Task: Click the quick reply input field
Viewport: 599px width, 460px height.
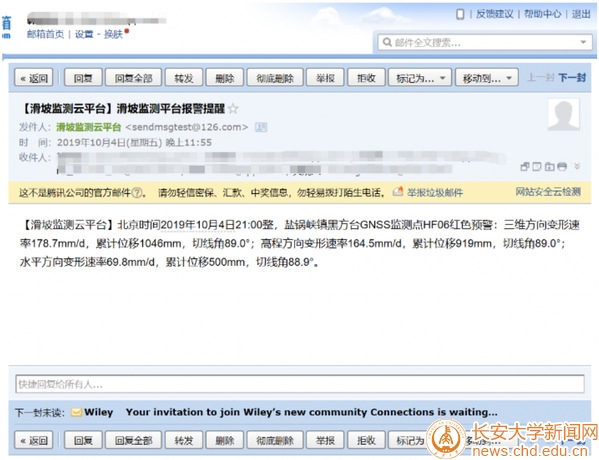Action: 300,384
